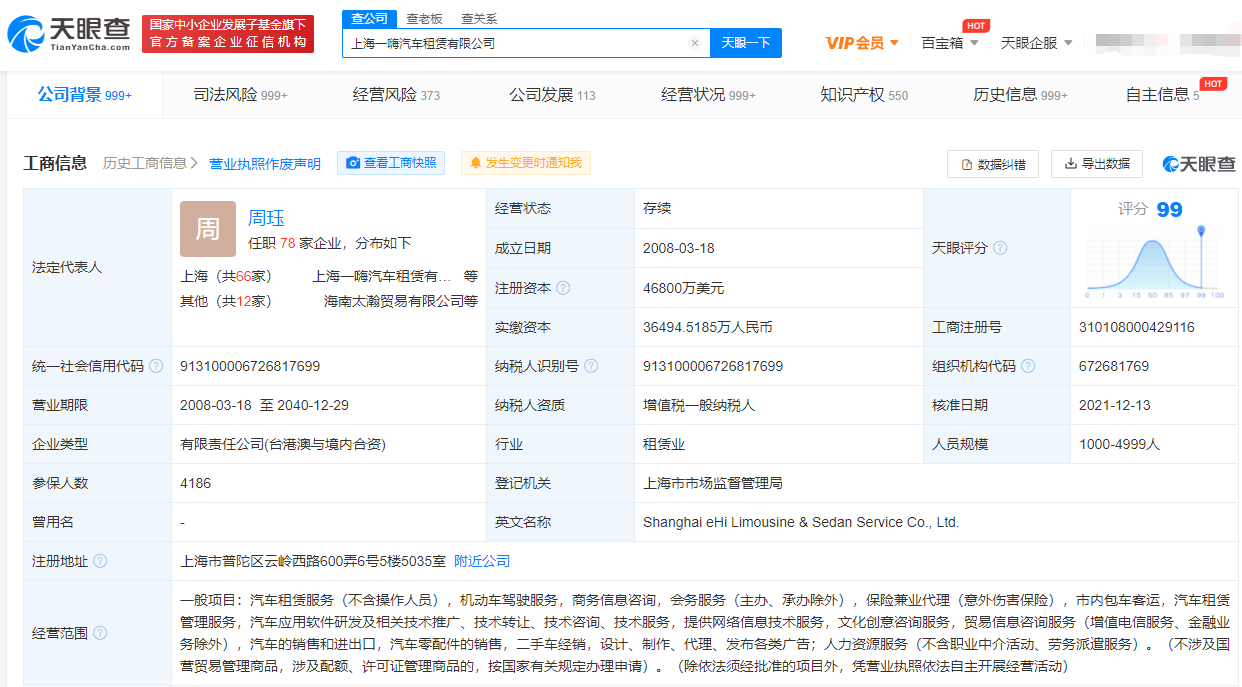Expand the VIP会员 dropdown
Image resolution: width=1242 pixels, height=687 pixels.
click(x=862, y=43)
